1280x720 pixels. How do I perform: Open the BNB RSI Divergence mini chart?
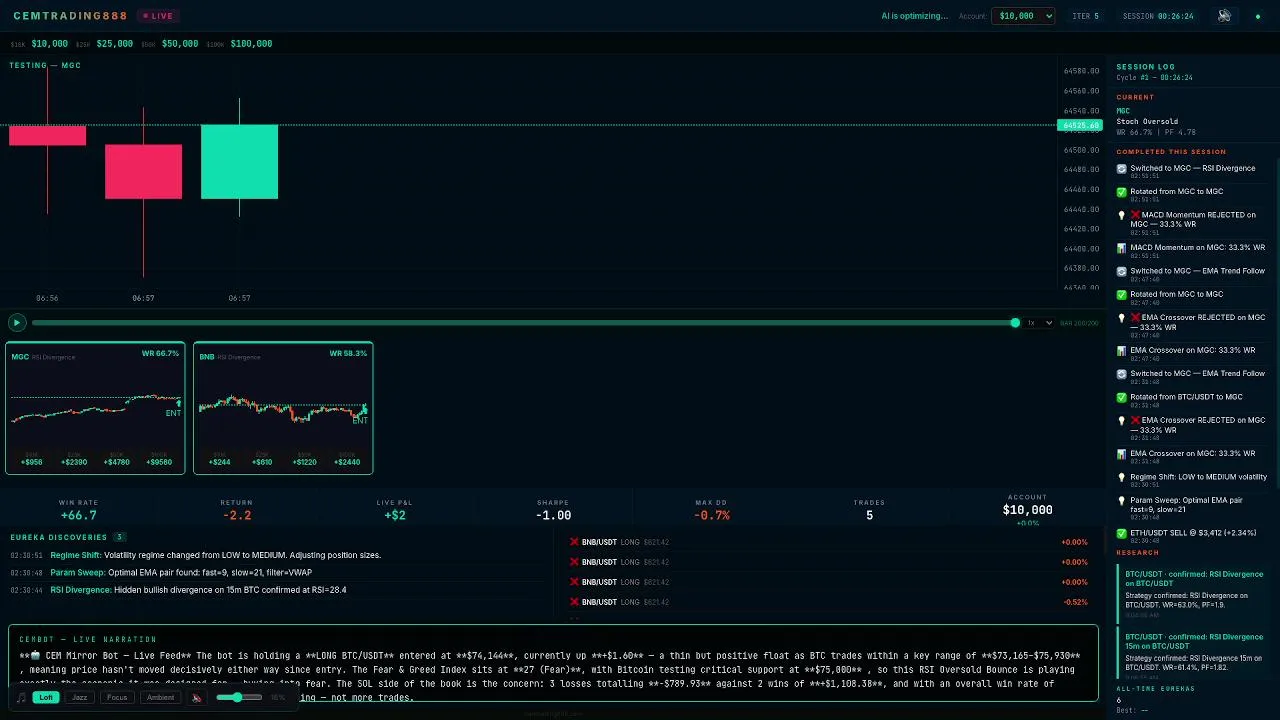(283, 408)
